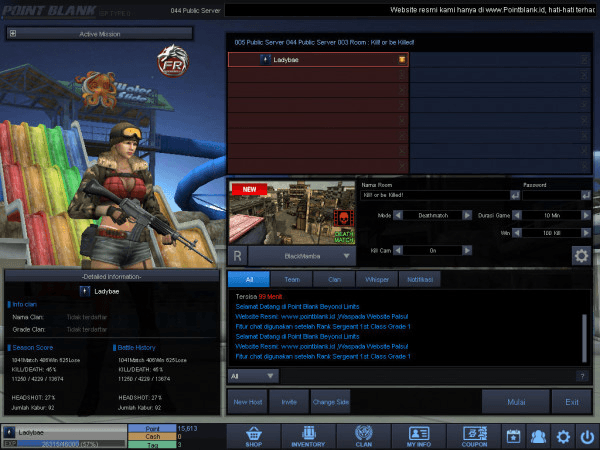Screen dimensions: 600x450
Task: Click the random map R button
Action: [237, 256]
